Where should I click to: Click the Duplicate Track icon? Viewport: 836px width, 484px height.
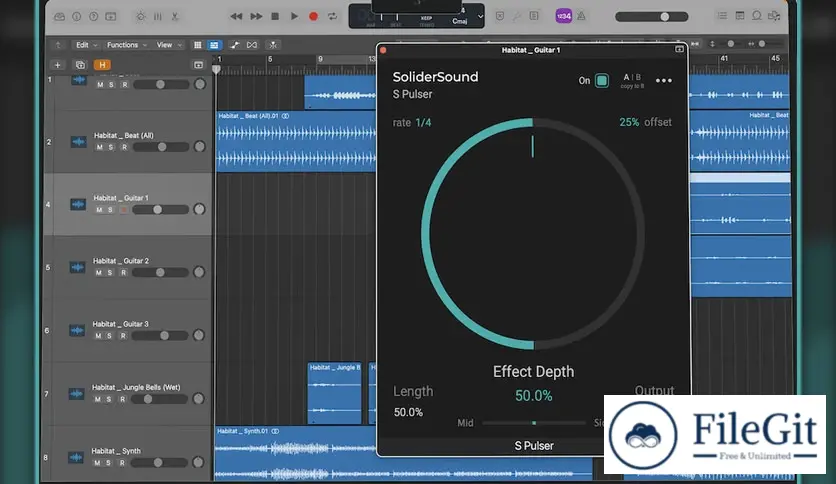point(80,65)
